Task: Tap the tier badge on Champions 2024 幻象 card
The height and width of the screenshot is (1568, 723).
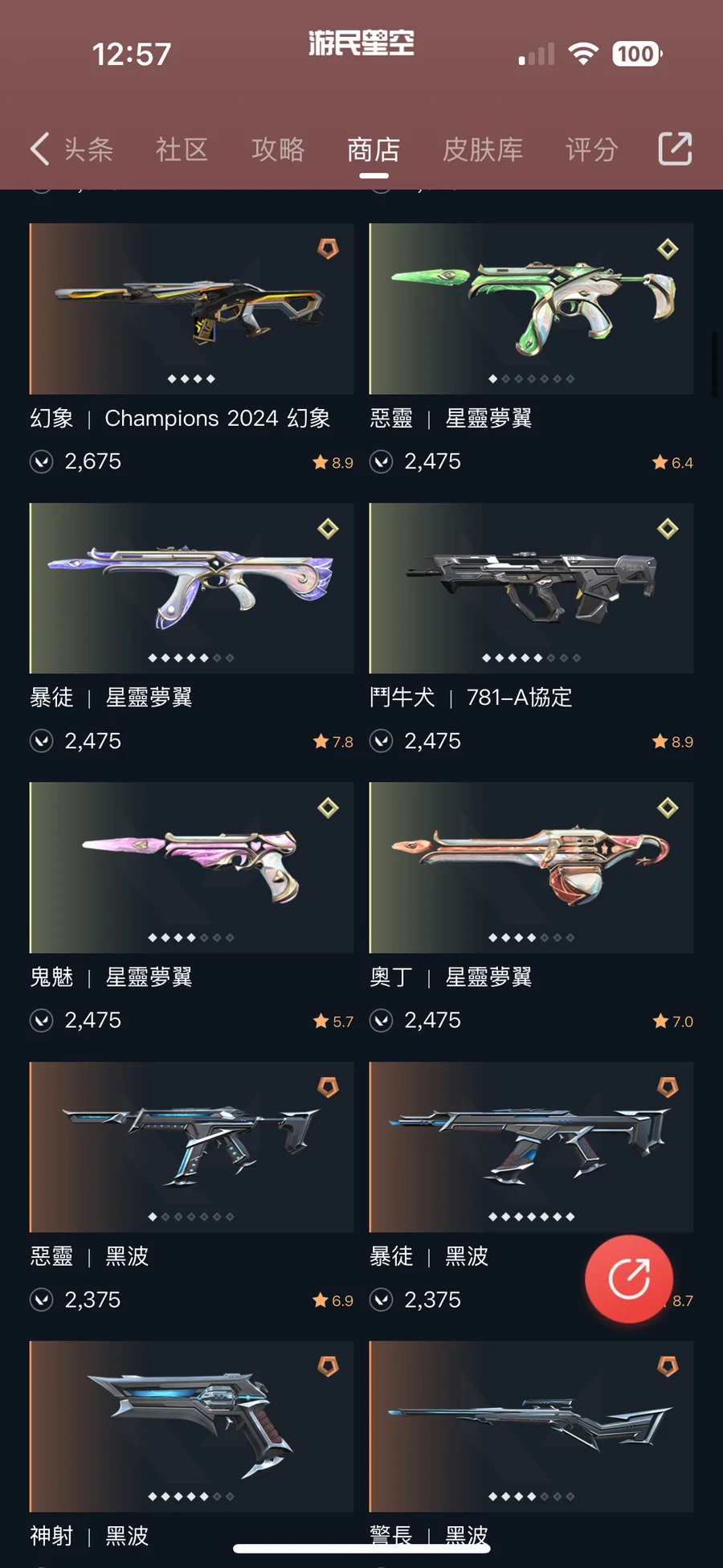Action: click(x=328, y=248)
